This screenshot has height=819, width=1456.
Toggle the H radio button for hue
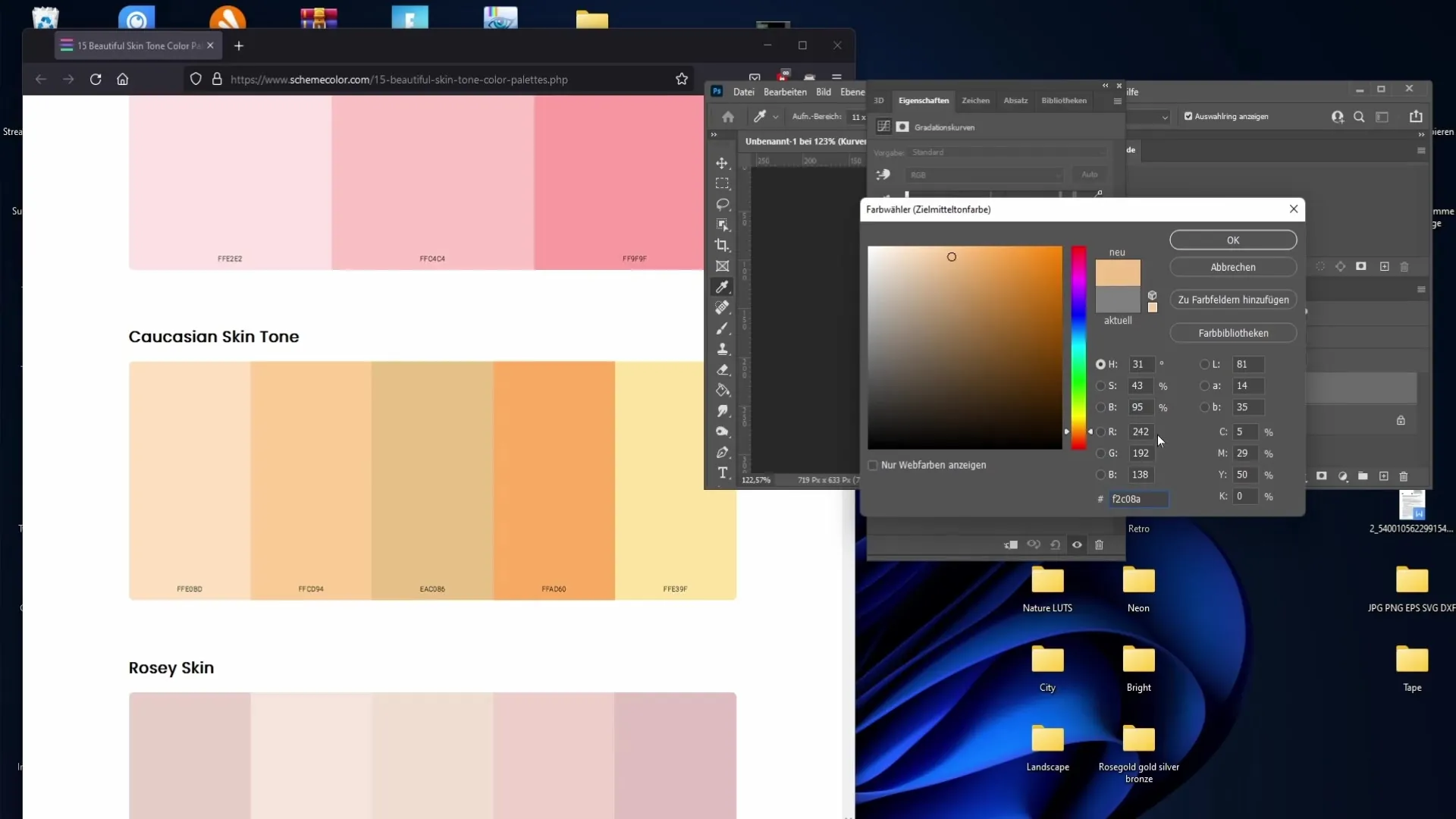pyautogui.click(x=1101, y=363)
